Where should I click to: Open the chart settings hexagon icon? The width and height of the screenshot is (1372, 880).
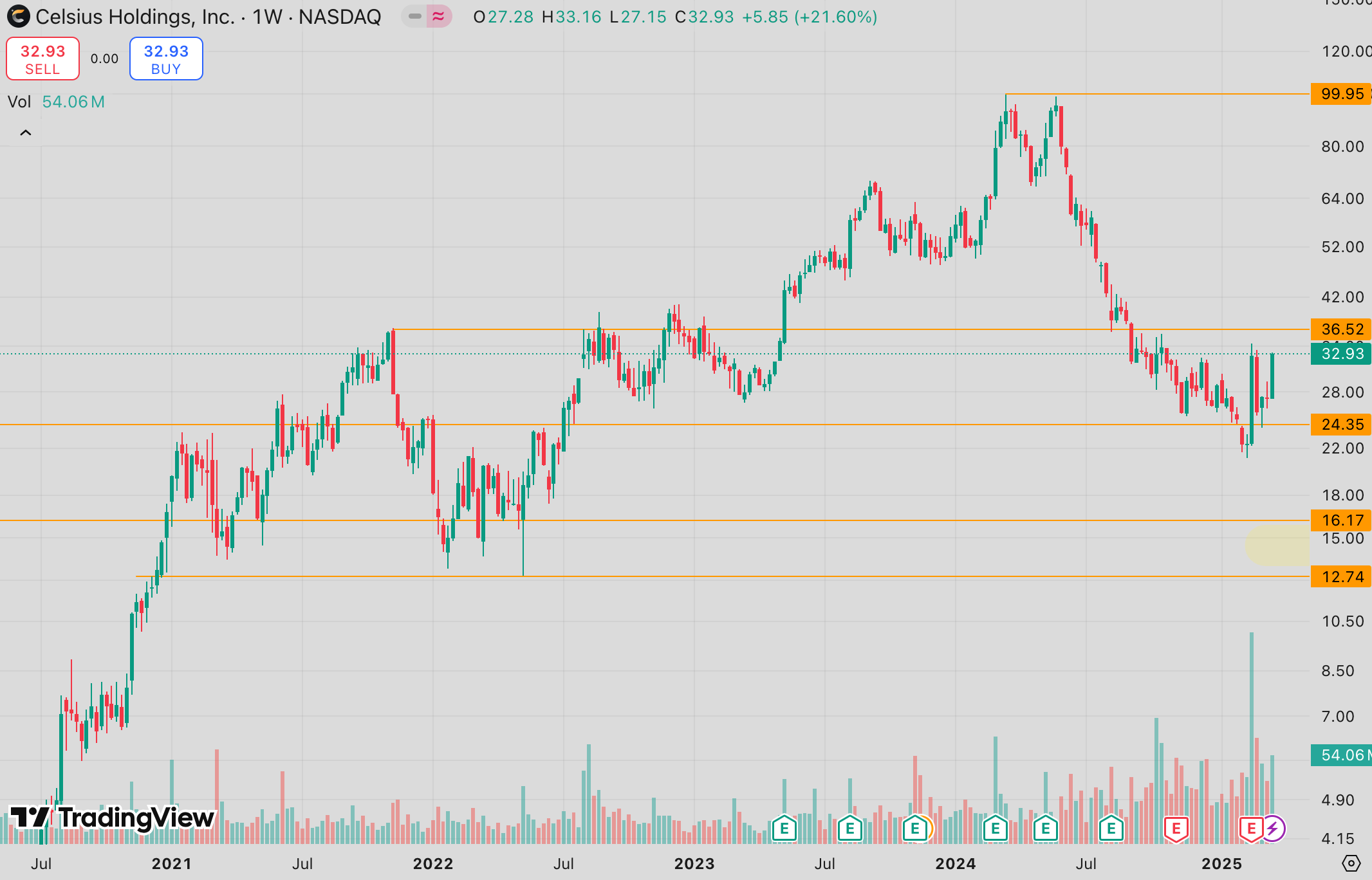tap(1351, 863)
